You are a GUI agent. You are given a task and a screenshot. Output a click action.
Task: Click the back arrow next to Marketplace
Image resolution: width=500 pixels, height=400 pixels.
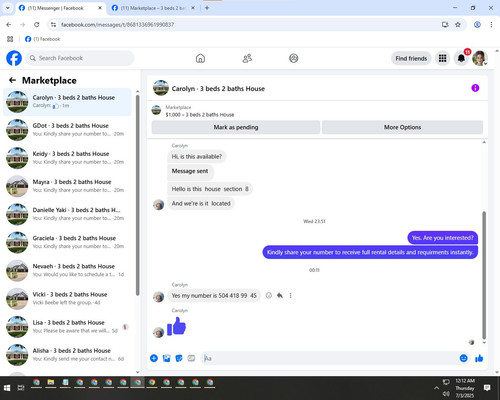tap(12, 80)
